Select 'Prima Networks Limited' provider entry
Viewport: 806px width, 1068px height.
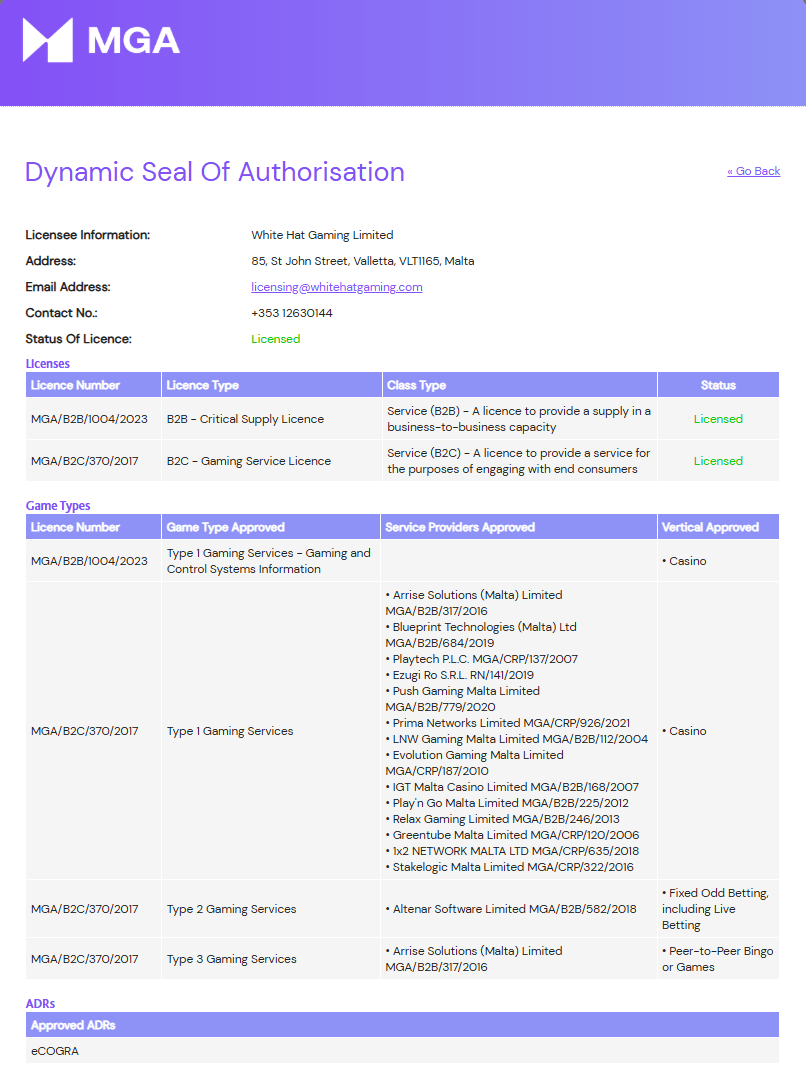(x=508, y=723)
